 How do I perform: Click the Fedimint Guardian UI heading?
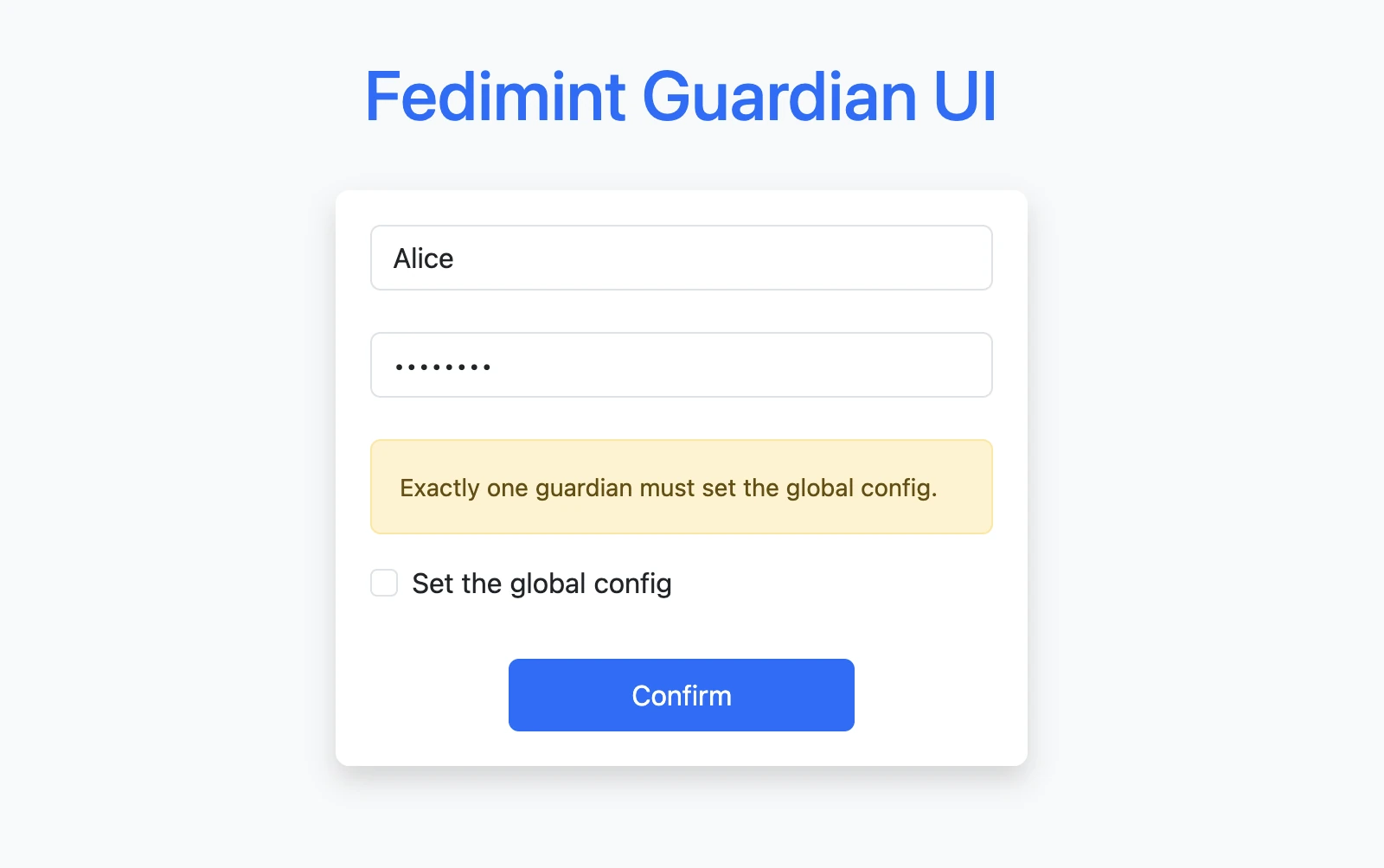point(681,97)
